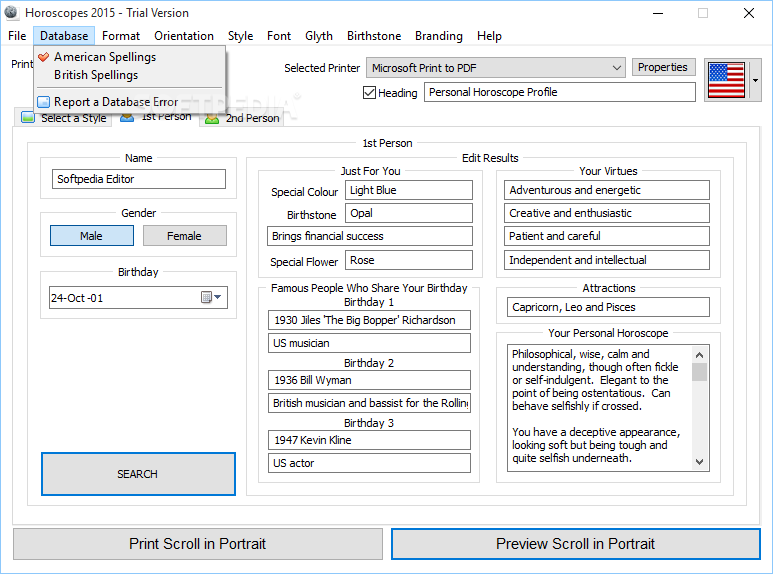Edit the Creative and enthusiastic virtue field

pos(607,213)
